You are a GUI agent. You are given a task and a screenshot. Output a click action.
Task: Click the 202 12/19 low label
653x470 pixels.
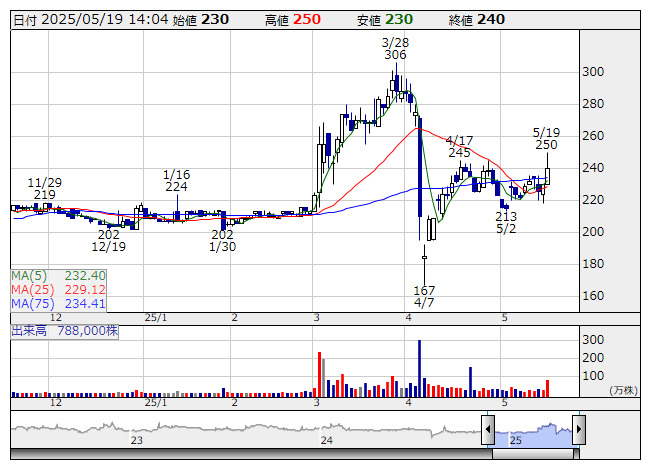108,241
